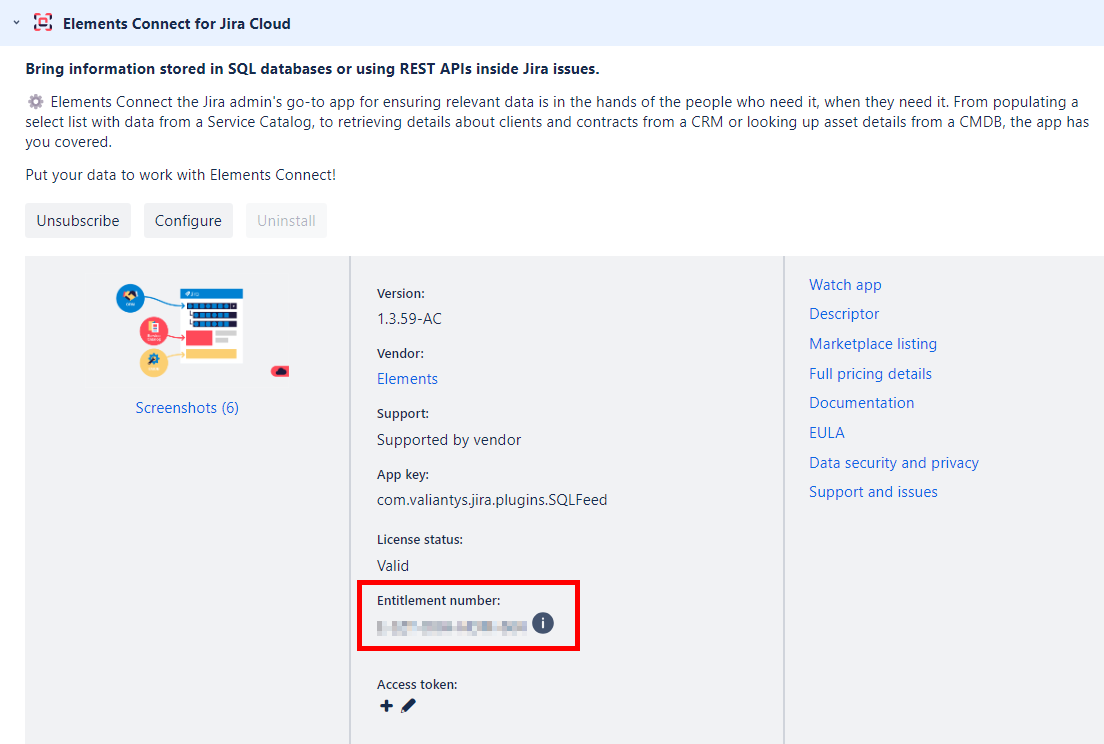Follow the Elements vendor link
The width and height of the screenshot is (1104, 744).
pos(407,379)
